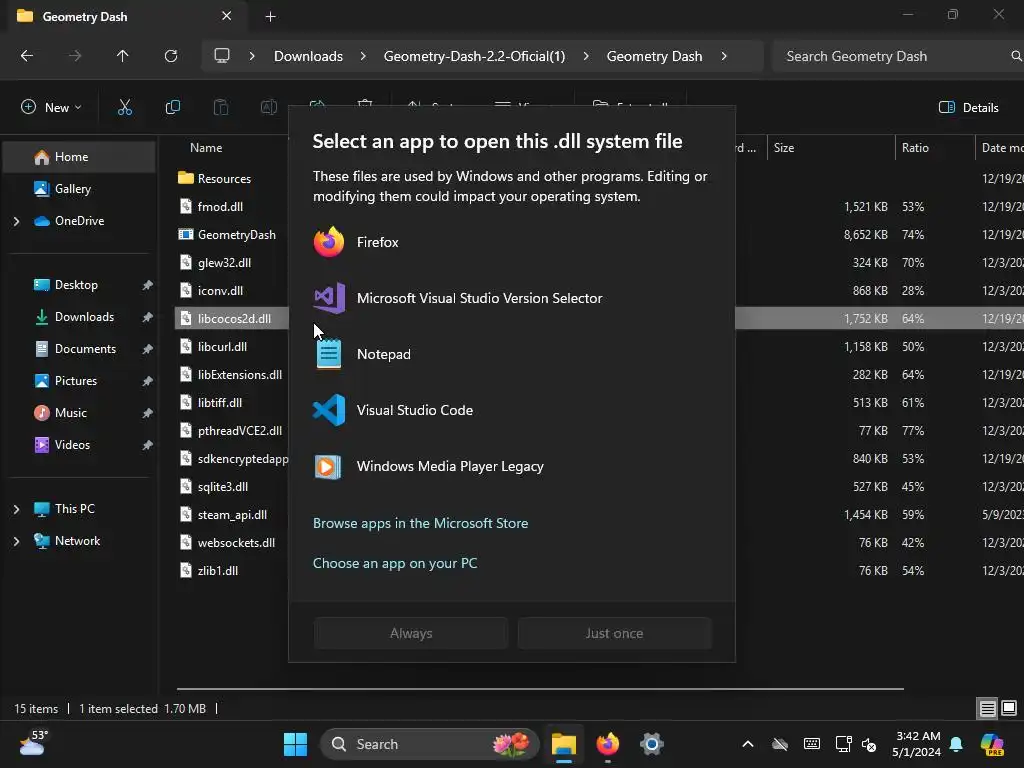
Task: Click the Always button
Action: [x=411, y=633]
